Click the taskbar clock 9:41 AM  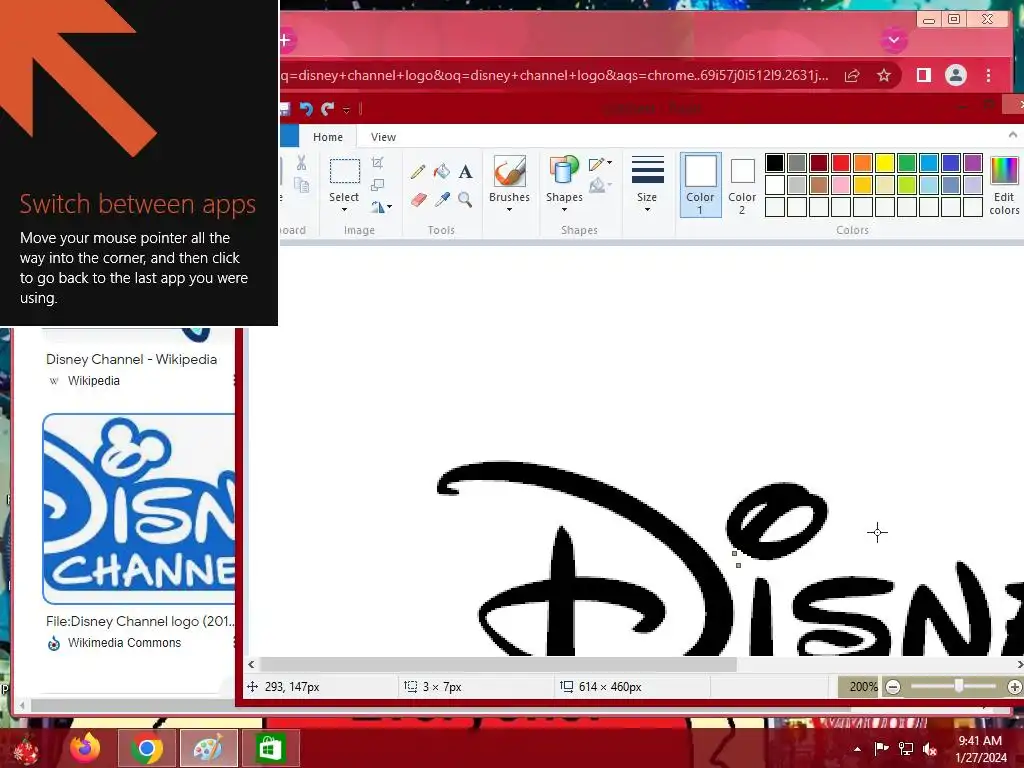click(x=980, y=741)
